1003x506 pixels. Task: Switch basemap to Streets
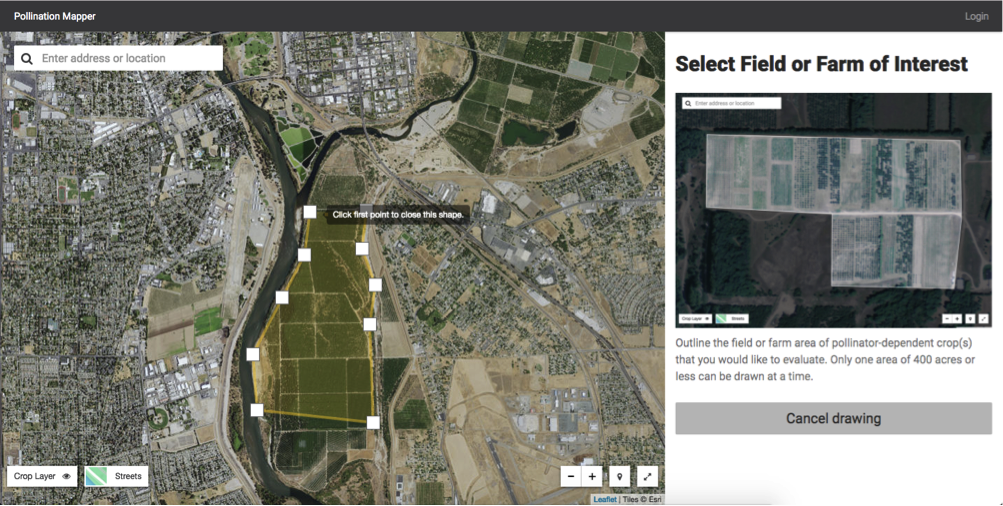click(116, 476)
